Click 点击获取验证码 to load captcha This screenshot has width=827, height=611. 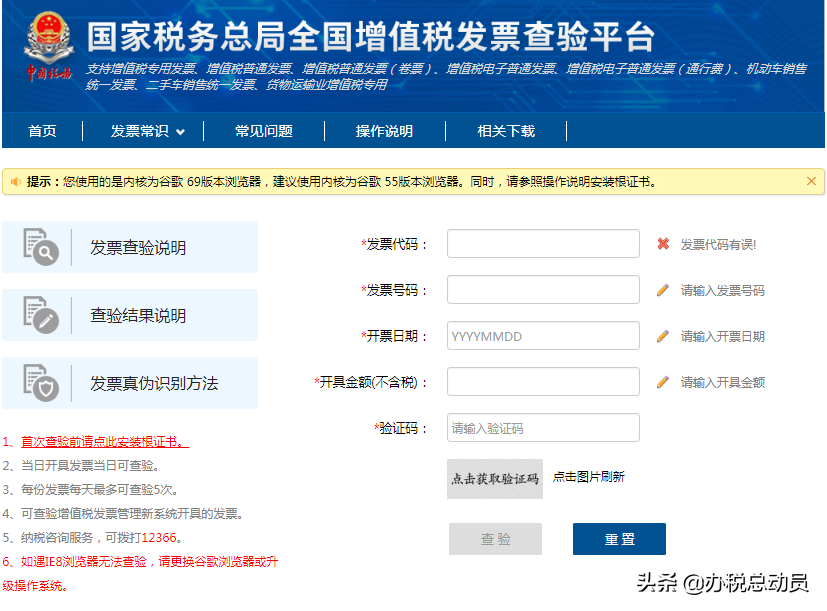494,478
